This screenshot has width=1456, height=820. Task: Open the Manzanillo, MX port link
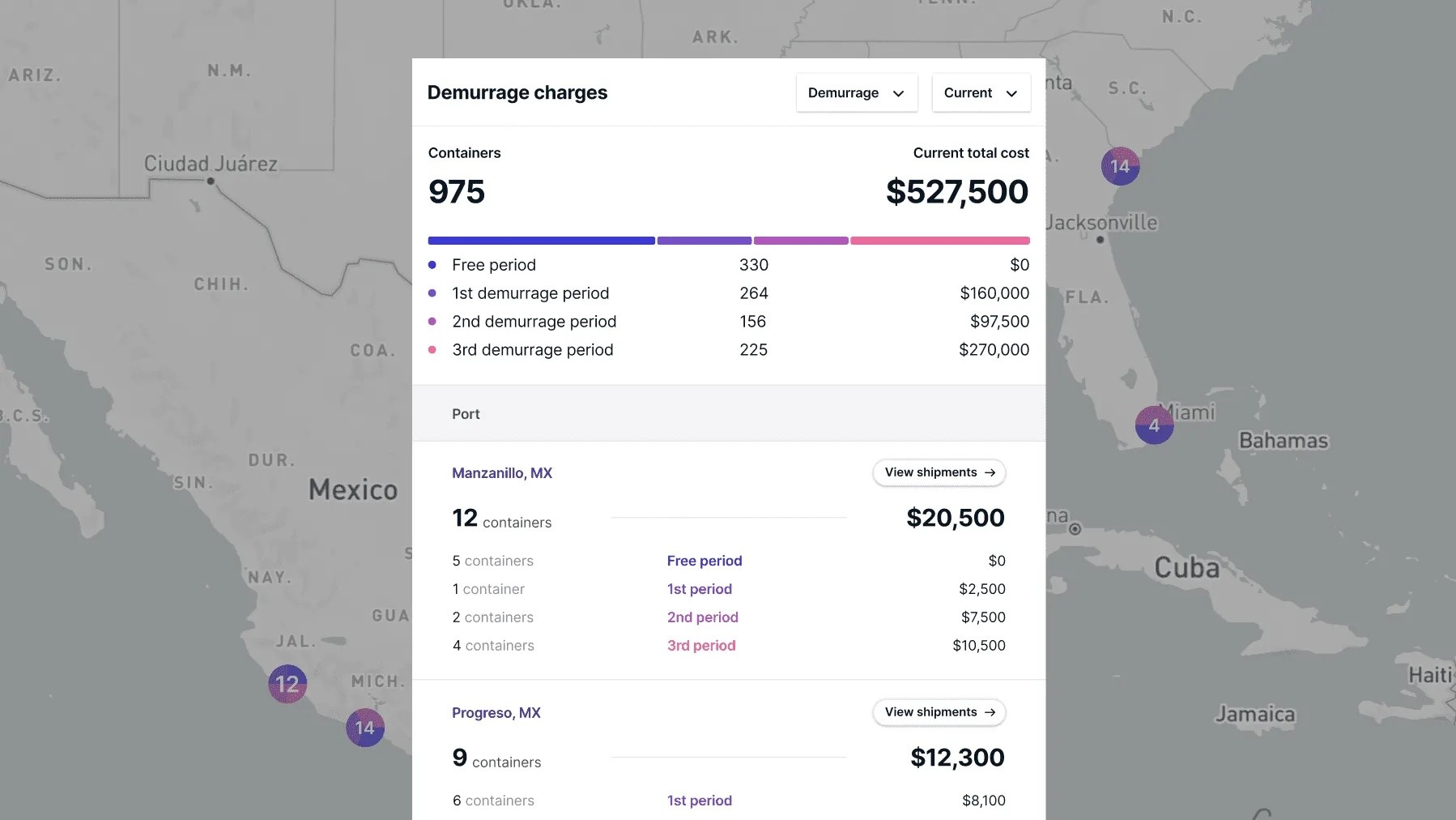501,473
